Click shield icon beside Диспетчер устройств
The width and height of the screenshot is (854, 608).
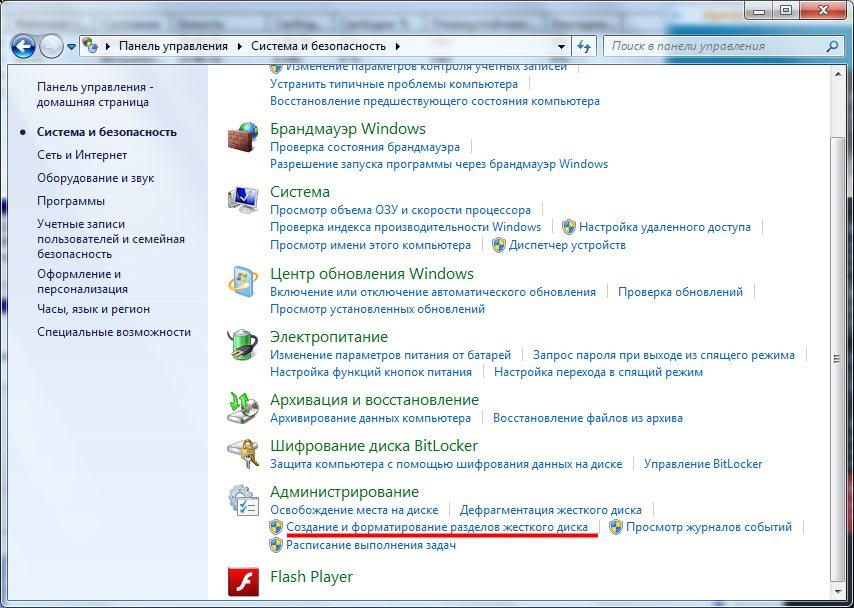point(498,245)
